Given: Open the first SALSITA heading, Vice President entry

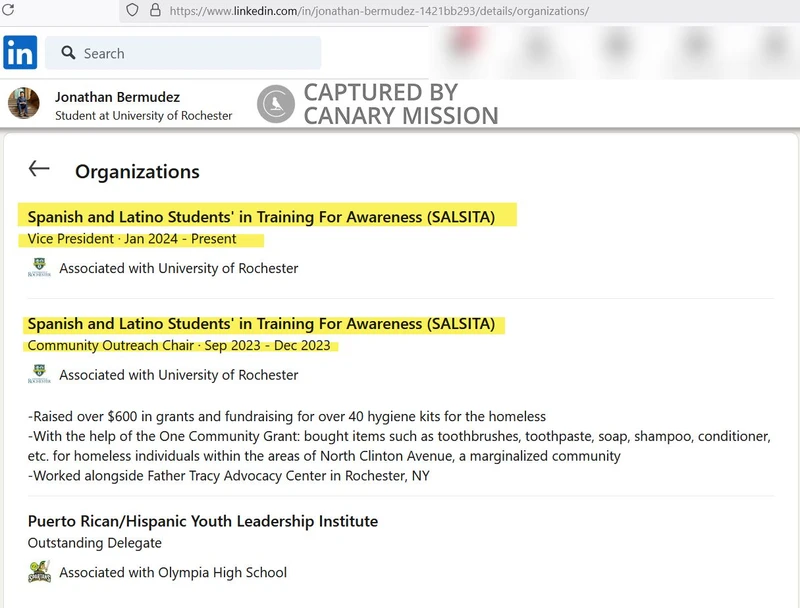Looking at the screenshot, I should tap(261, 217).
